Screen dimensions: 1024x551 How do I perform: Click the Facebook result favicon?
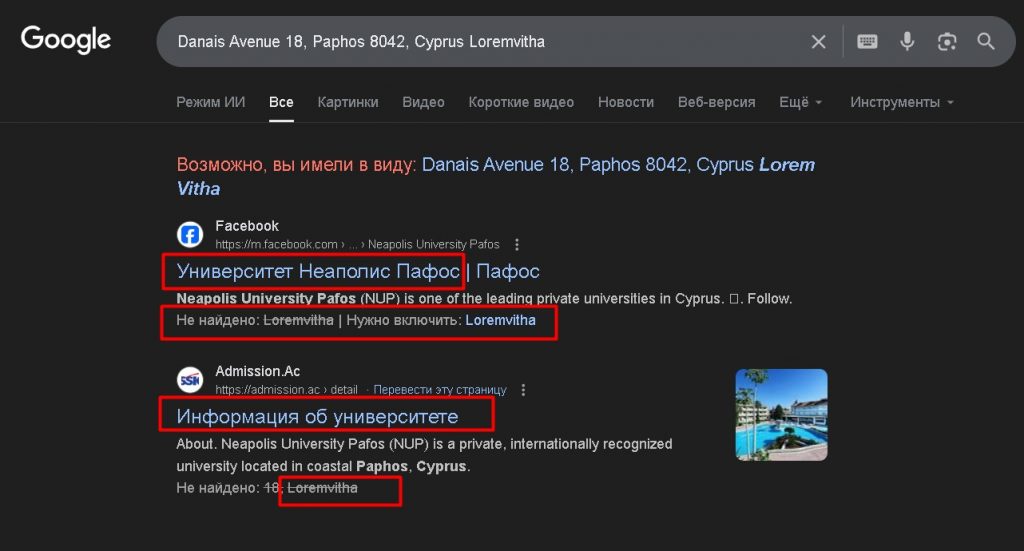click(x=190, y=235)
